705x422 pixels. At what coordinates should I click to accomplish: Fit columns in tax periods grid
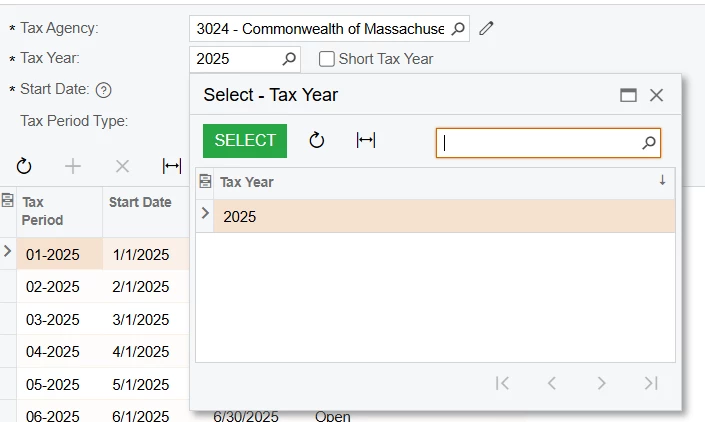172,166
